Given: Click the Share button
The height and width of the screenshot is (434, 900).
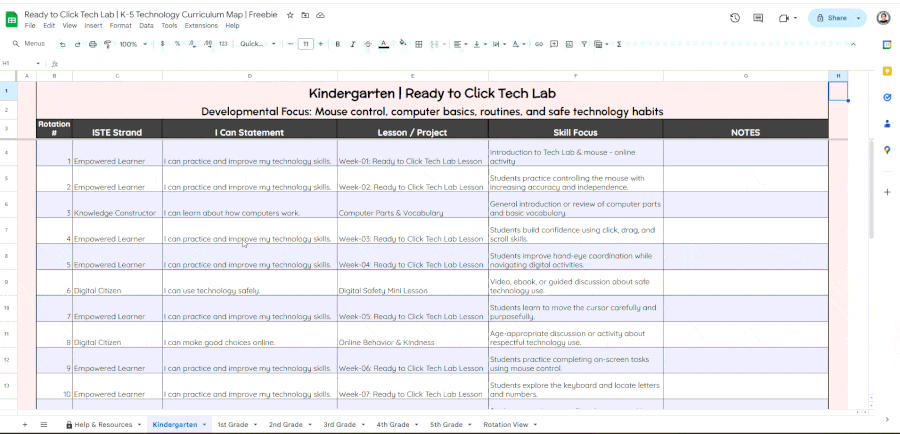Looking at the screenshot, I should (x=832, y=18).
